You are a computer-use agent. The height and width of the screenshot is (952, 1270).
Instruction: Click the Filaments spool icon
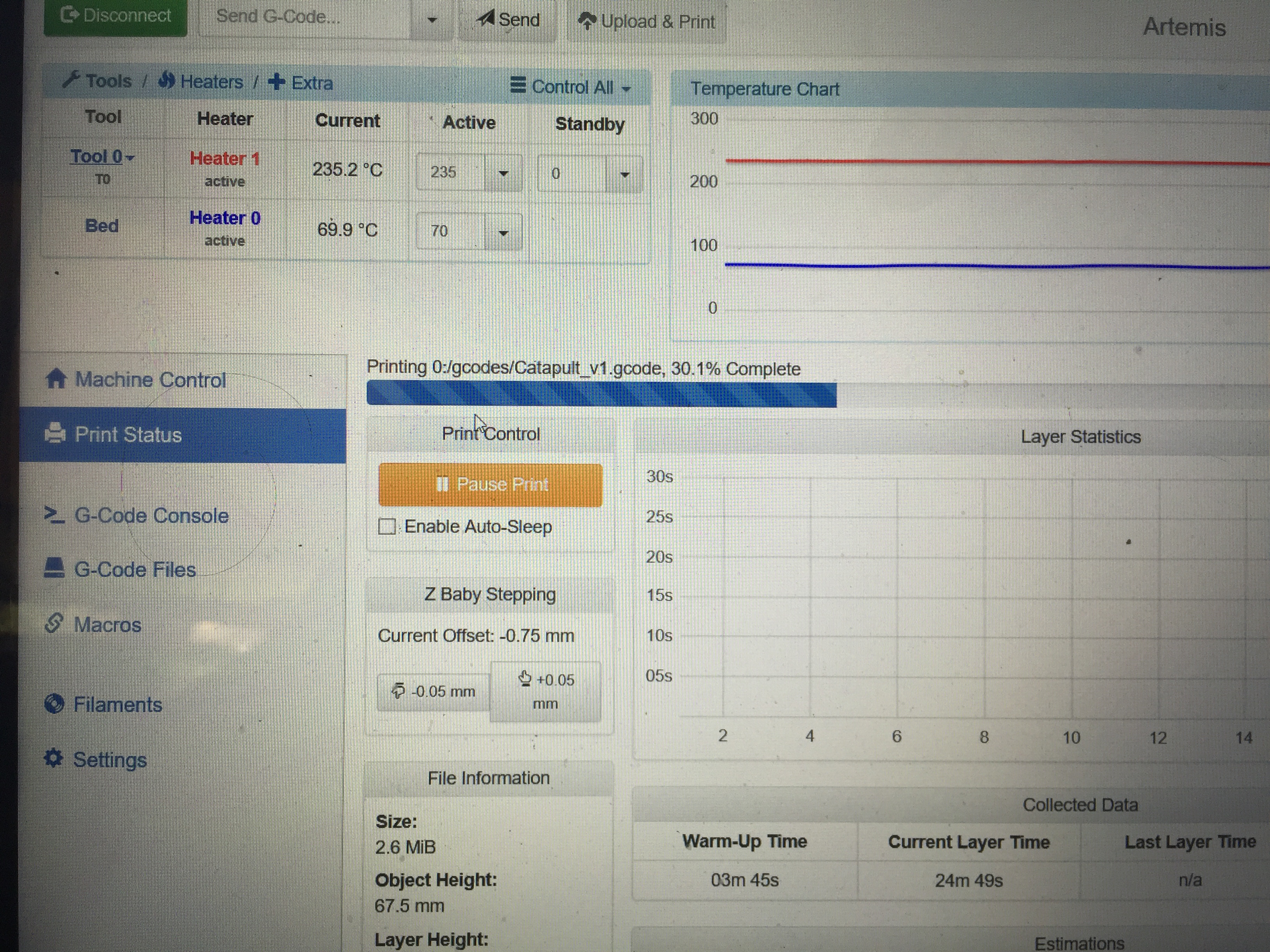pos(54,703)
